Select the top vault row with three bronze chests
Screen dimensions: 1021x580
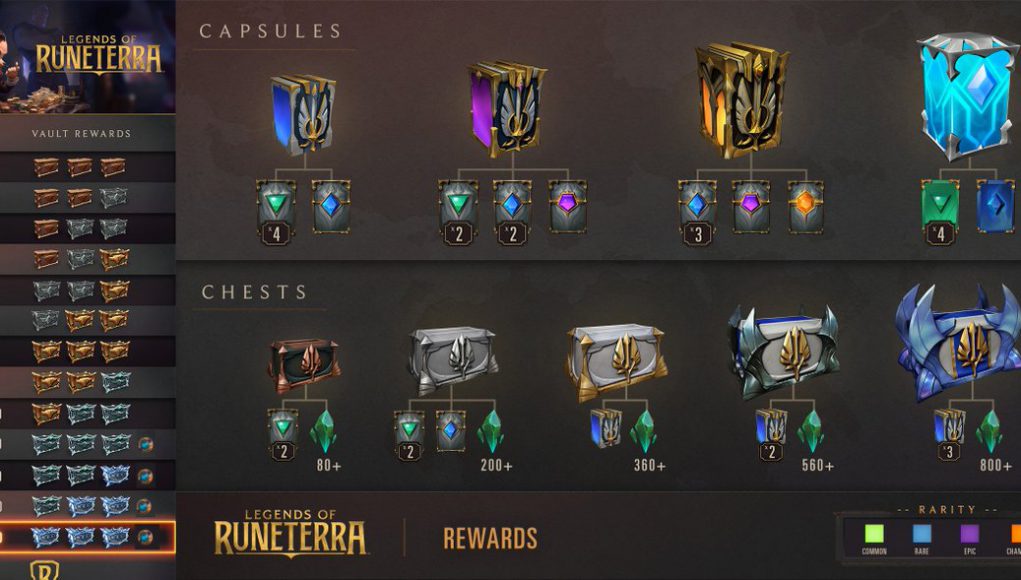87,167
